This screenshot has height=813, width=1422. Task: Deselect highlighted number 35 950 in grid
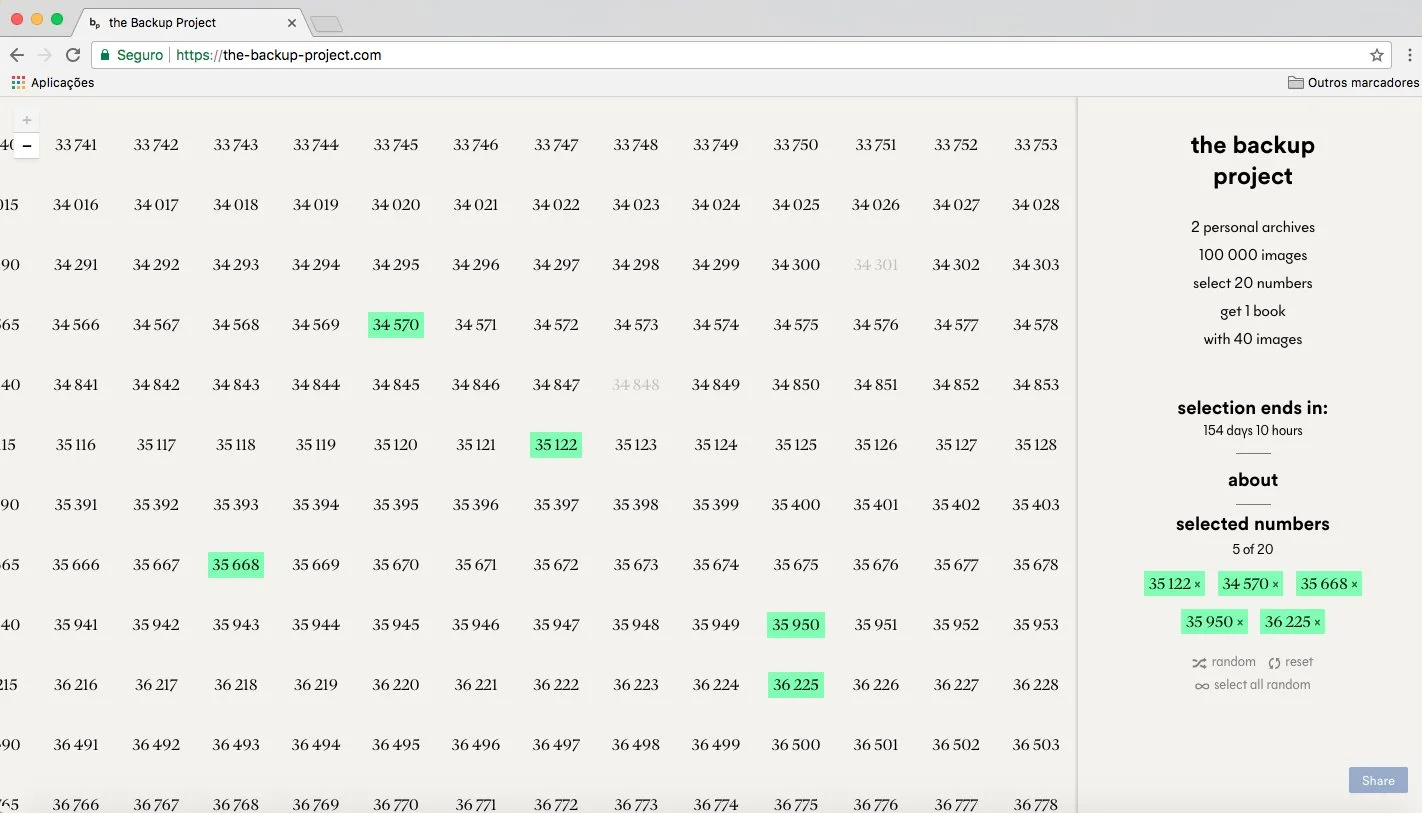796,625
